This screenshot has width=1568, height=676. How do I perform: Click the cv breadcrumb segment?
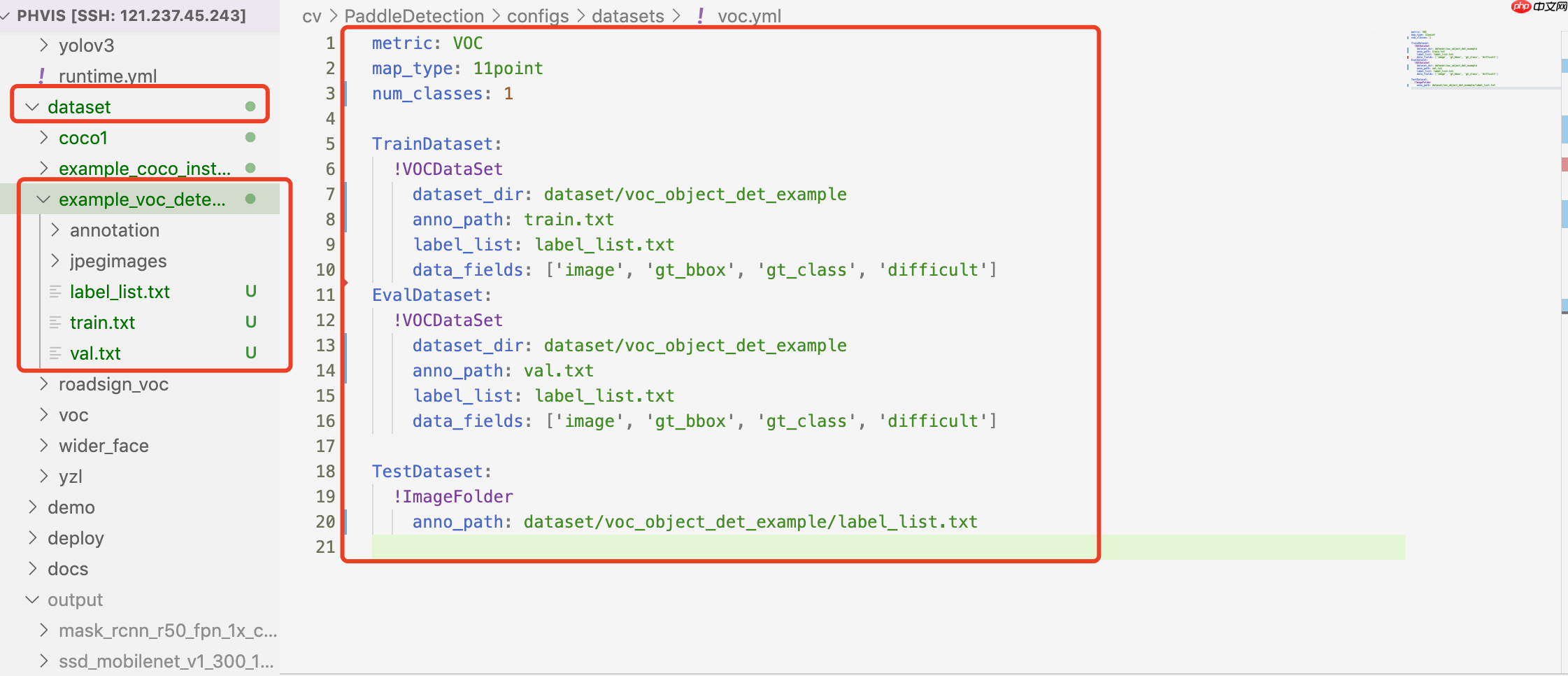coord(312,16)
